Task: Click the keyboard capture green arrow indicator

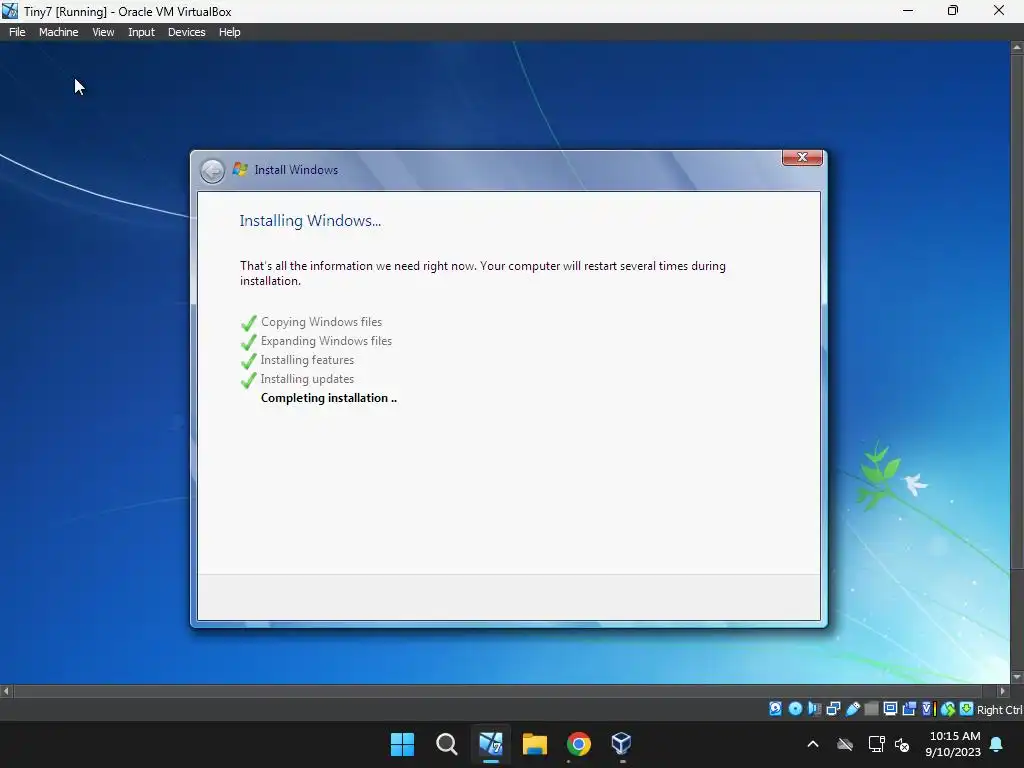Action: click(x=967, y=709)
